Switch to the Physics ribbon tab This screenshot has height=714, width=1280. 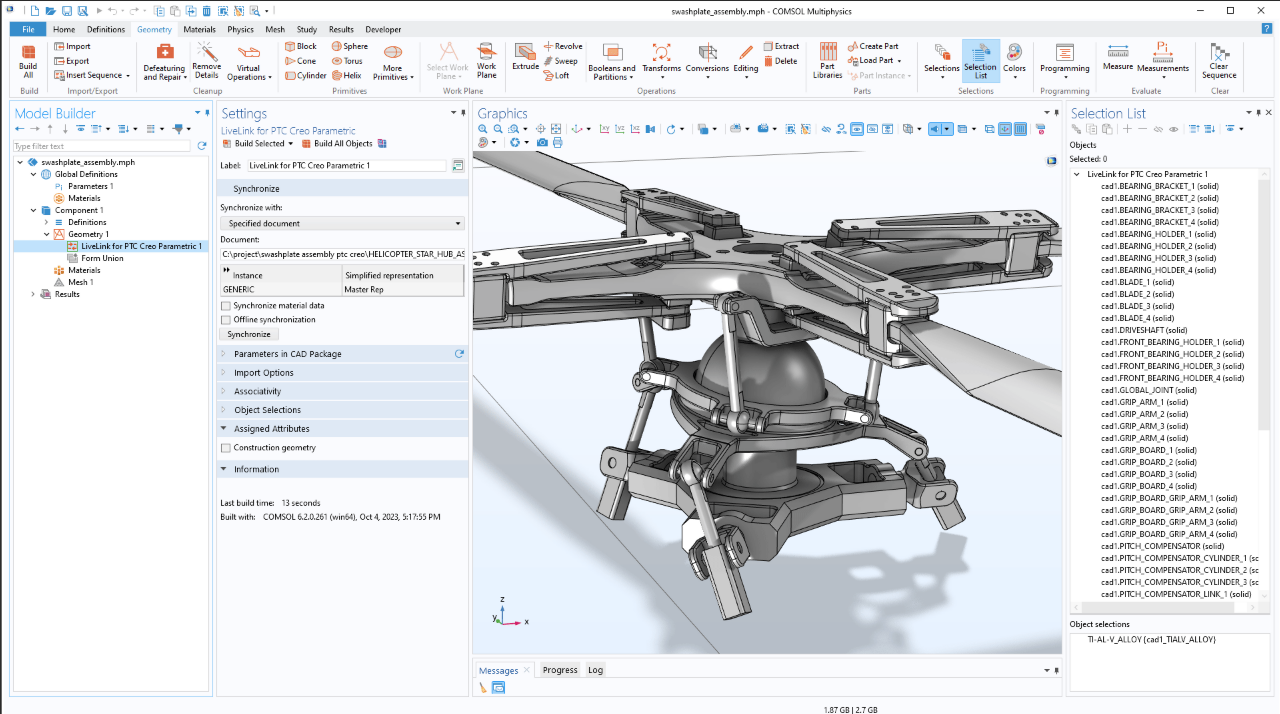coord(240,30)
